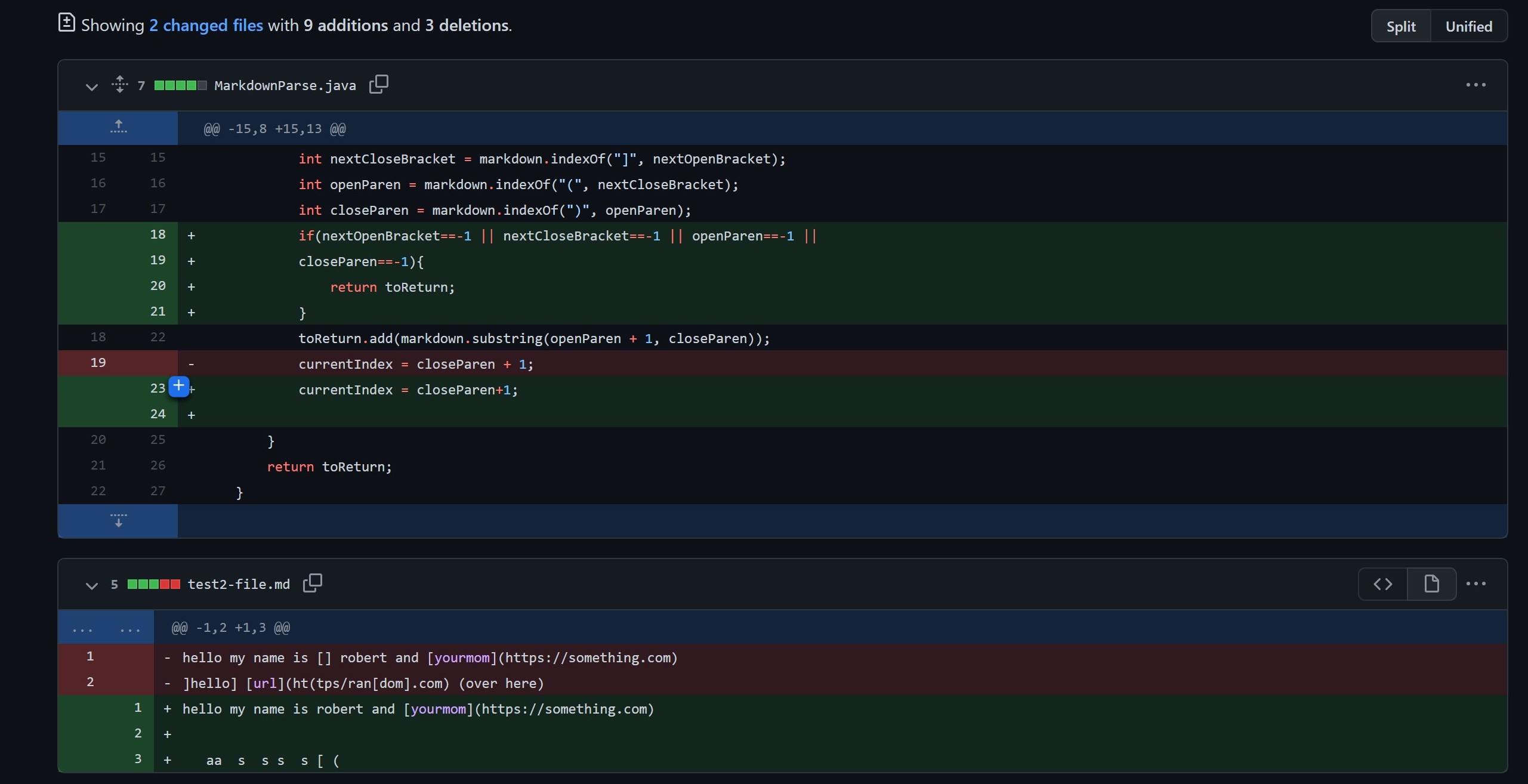Click the diffstat bar for test2-file.md
The width and height of the screenshot is (1528, 784).
click(153, 584)
